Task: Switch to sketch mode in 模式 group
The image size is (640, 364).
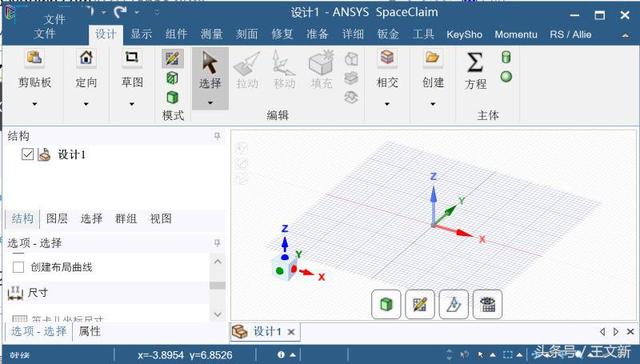Action: click(x=172, y=58)
